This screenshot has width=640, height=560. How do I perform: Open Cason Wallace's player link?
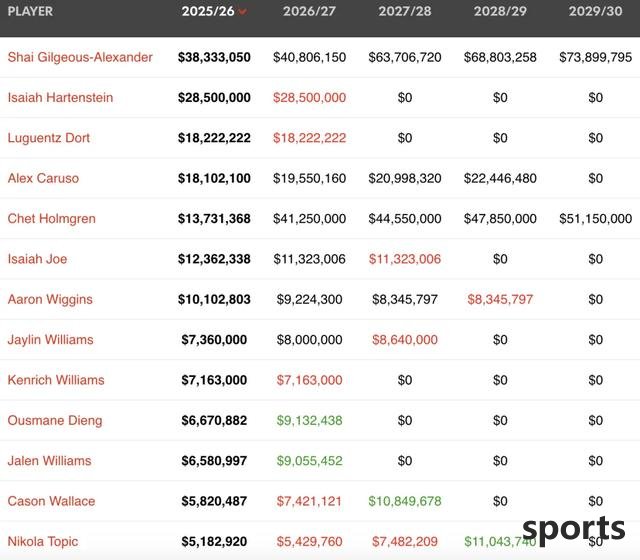51,501
